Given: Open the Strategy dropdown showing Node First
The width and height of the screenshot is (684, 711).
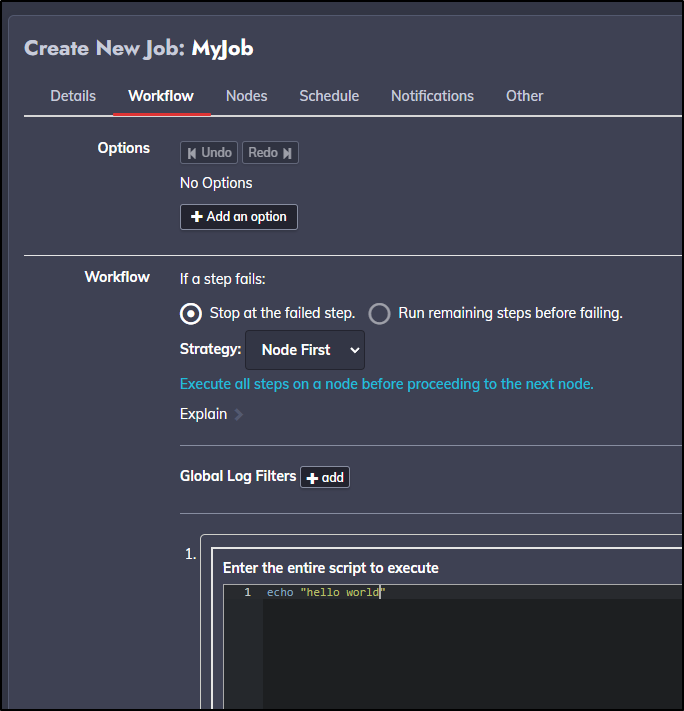Looking at the screenshot, I should pyautogui.click(x=305, y=350).
